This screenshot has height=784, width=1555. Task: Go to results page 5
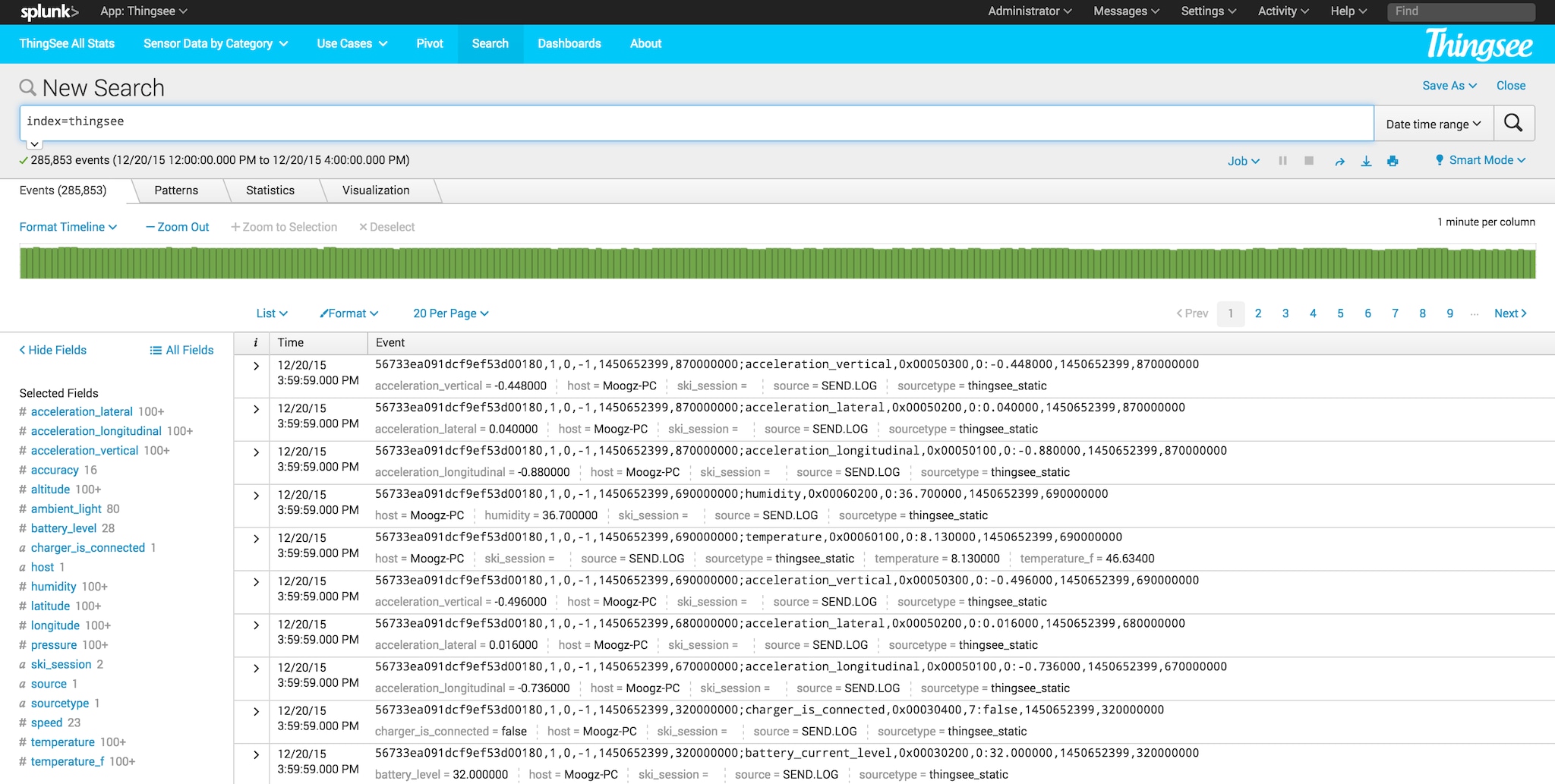(x=1340, y=313)
